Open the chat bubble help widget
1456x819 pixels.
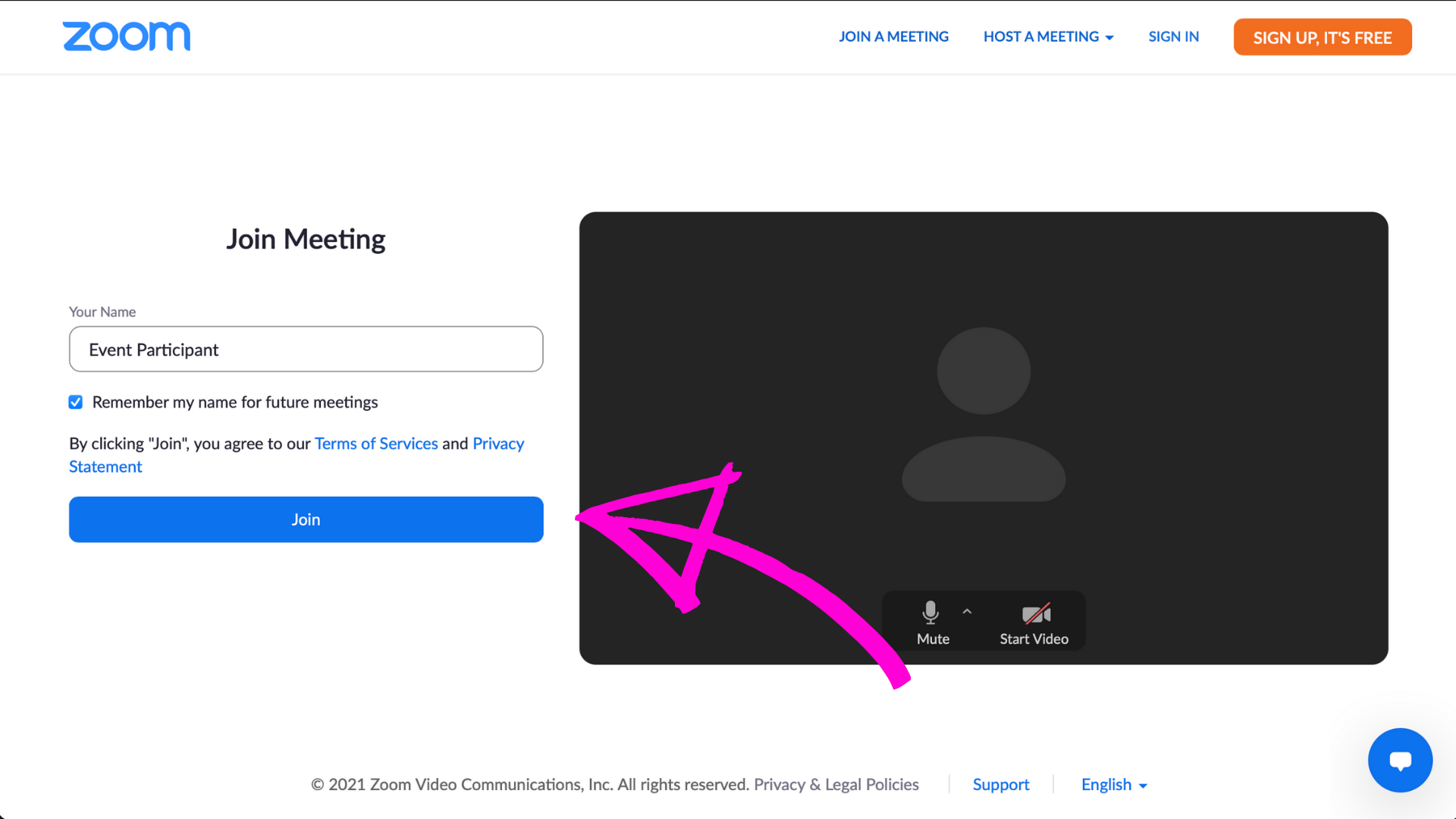pyautogui.click(x=1400, y=760)
